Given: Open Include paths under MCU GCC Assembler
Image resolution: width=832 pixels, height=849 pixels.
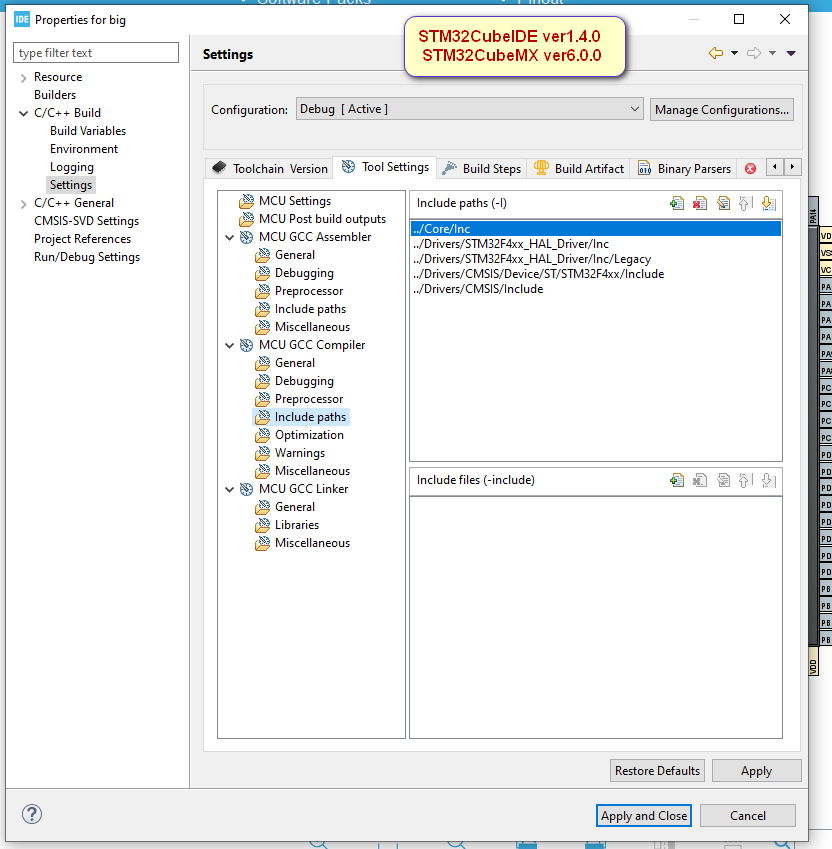Looking at the screenshot, I should pyautogui.click(x=310, y=309).
